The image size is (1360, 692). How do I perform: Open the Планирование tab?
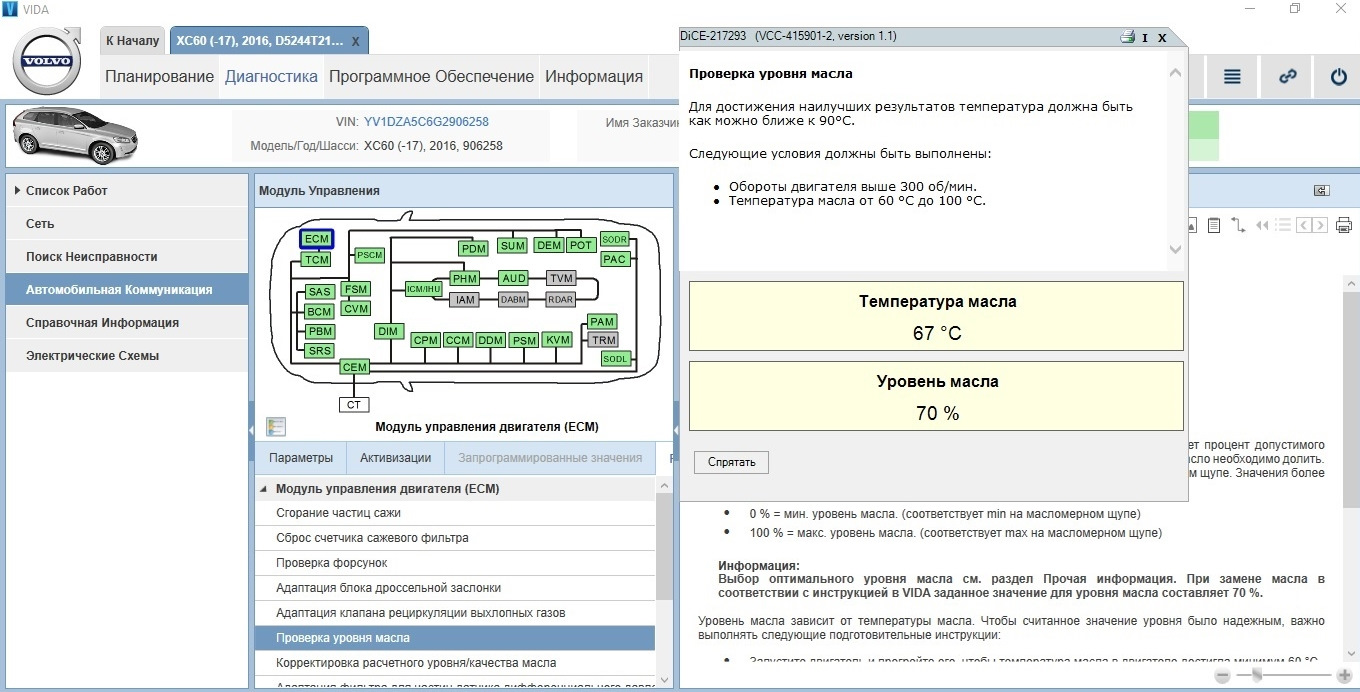[x=160, y=76]
